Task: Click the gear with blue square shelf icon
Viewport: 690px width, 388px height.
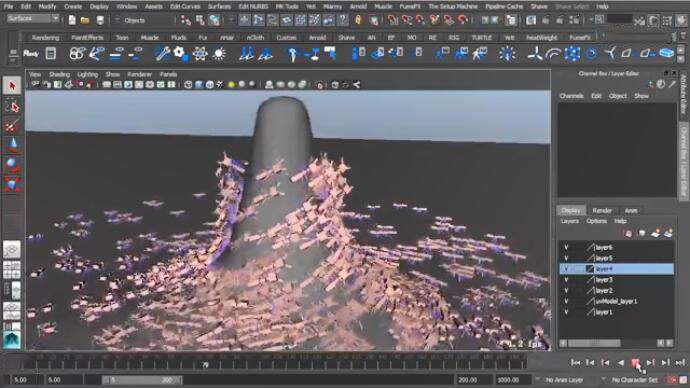Action: click(x=180, y=54)
